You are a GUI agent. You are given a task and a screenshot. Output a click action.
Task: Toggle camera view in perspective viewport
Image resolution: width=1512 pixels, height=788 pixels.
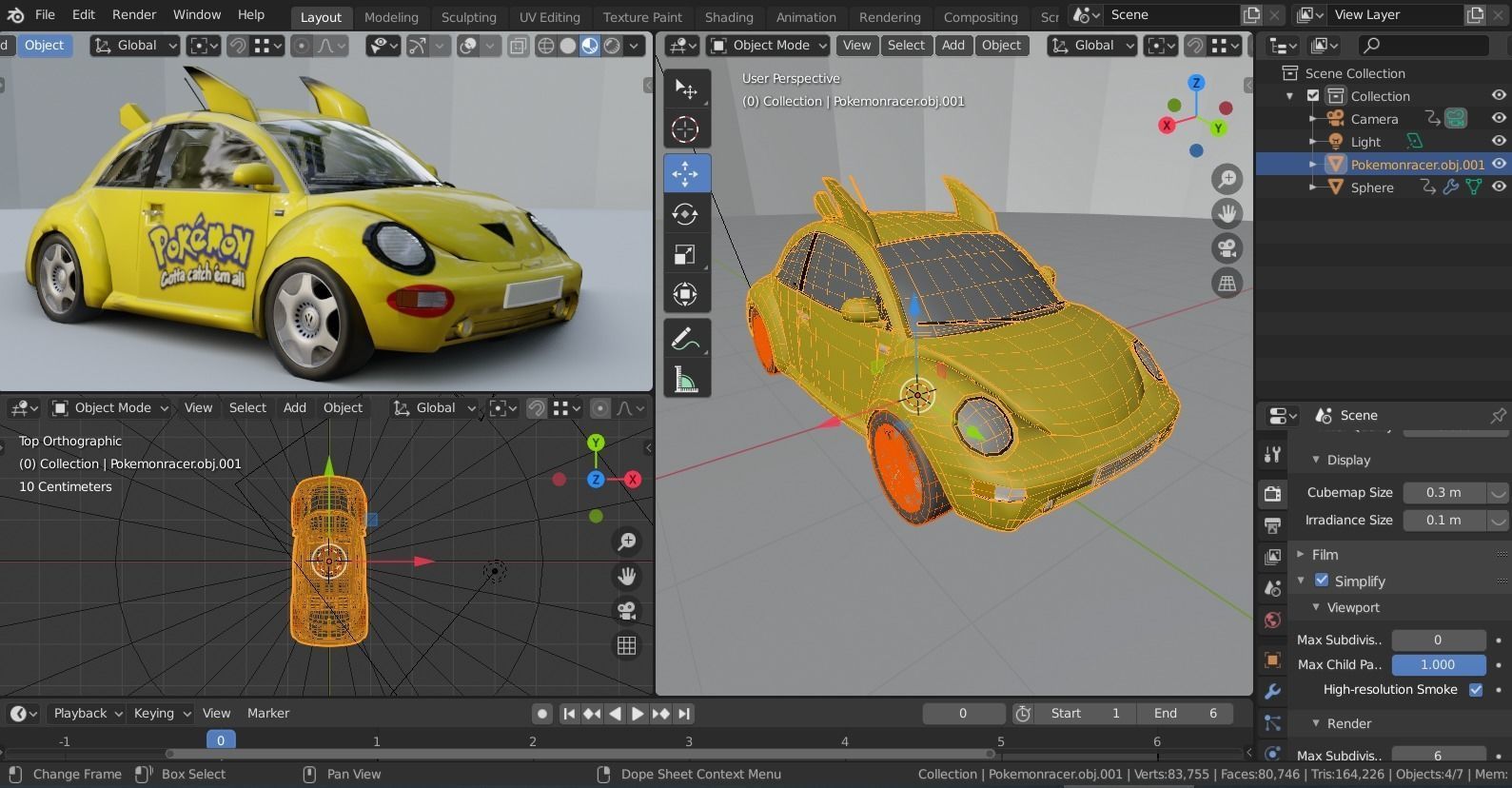pos(1227,248)
